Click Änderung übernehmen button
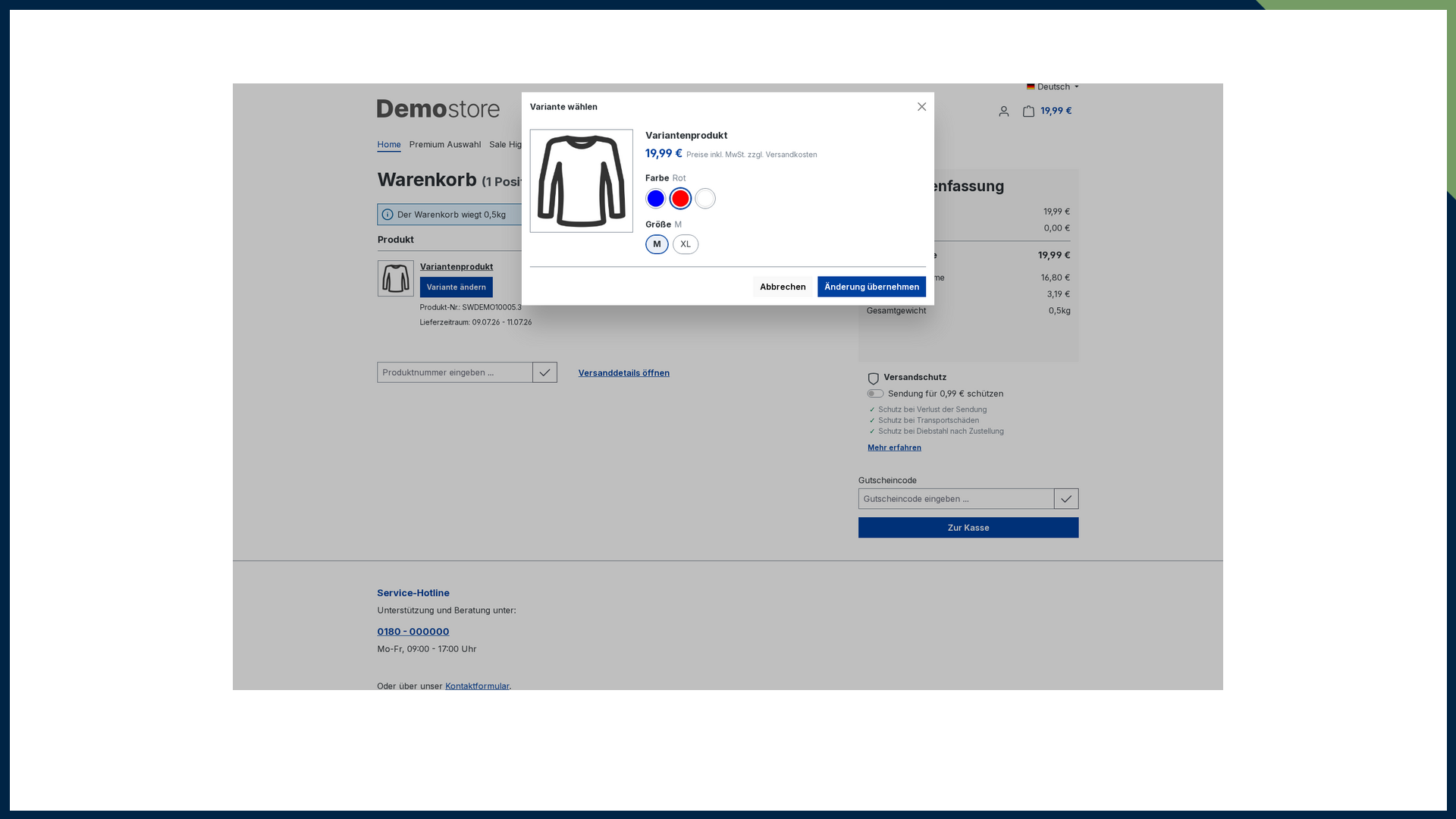This screenshot has width=1456, height=819. click(x=871, y=287)
